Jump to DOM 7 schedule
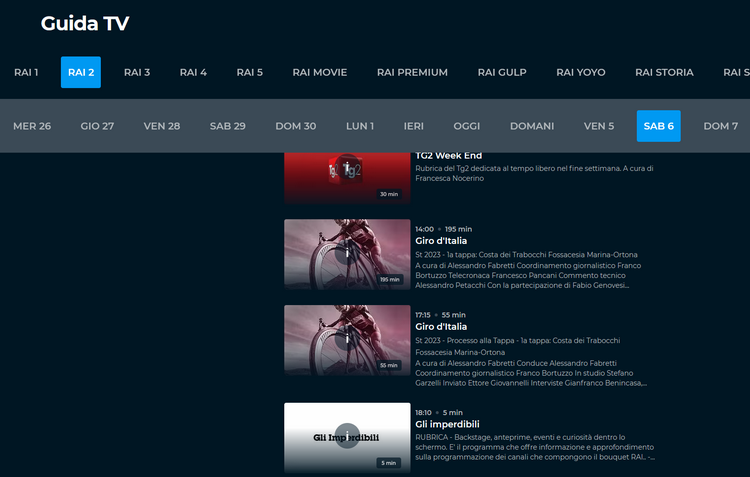 pos(720,126)
